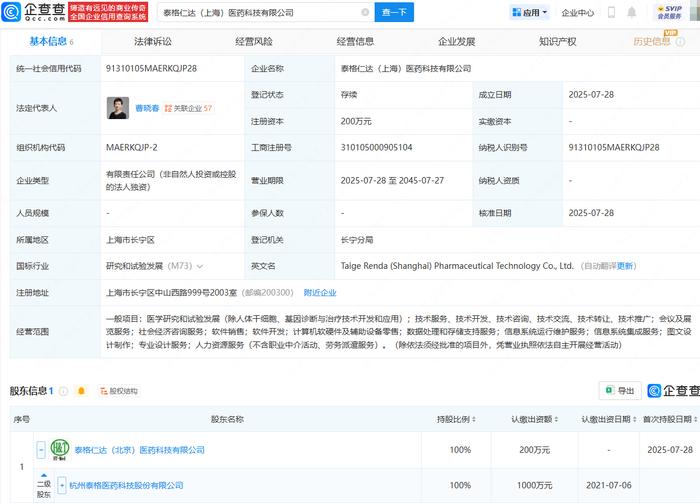Open the mobile phone icon in header

pyautogui.click(x=612, y=12)
